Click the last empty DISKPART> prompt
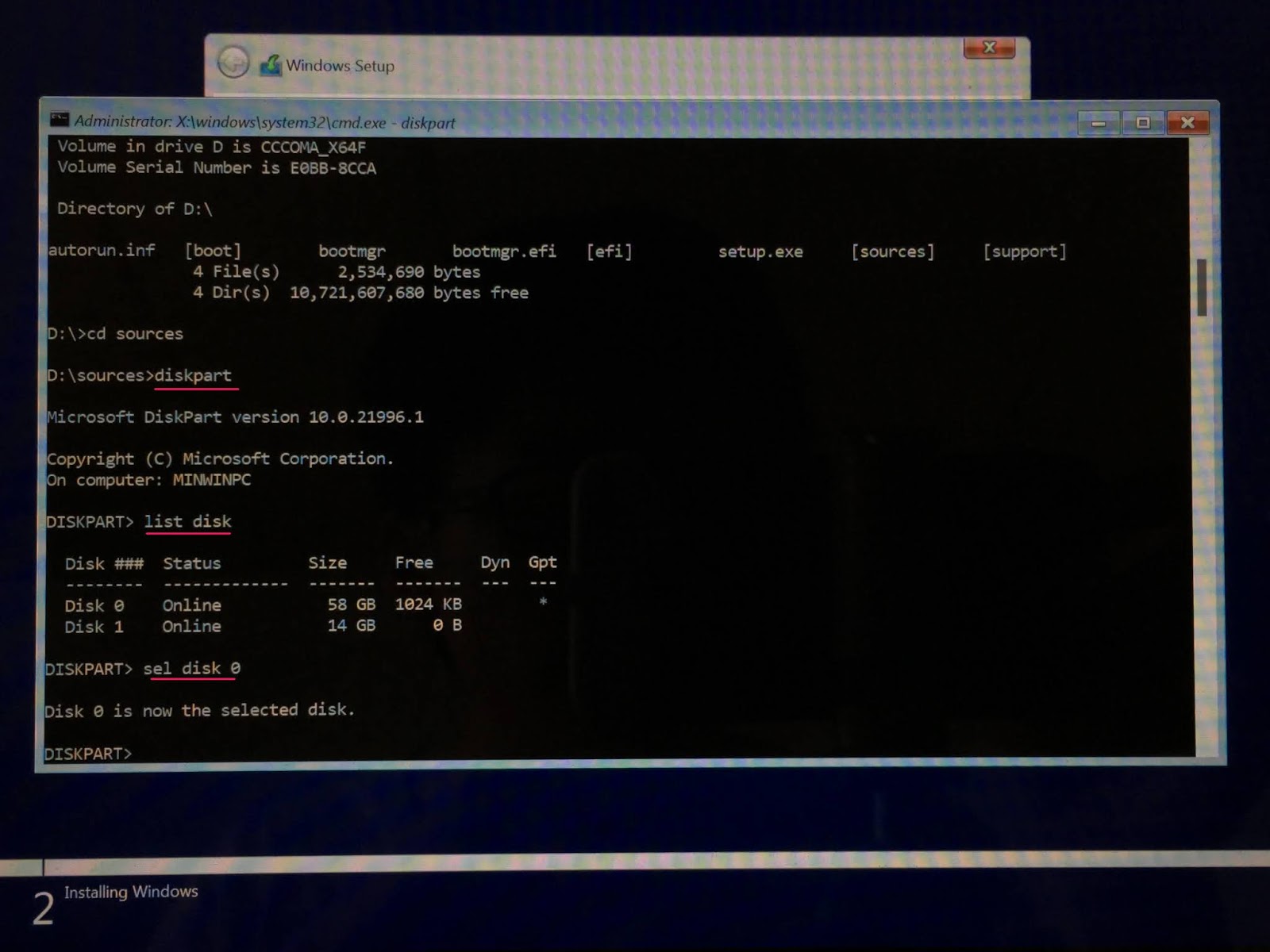 coord(88,753)
